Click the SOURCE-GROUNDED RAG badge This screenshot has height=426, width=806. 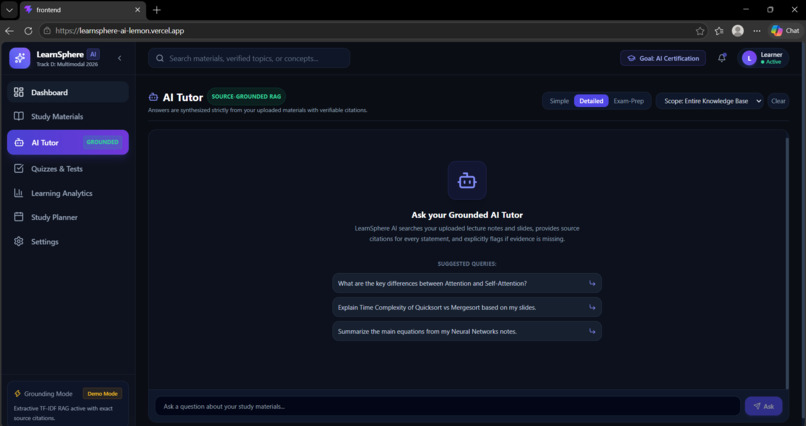tap(246, 97)
